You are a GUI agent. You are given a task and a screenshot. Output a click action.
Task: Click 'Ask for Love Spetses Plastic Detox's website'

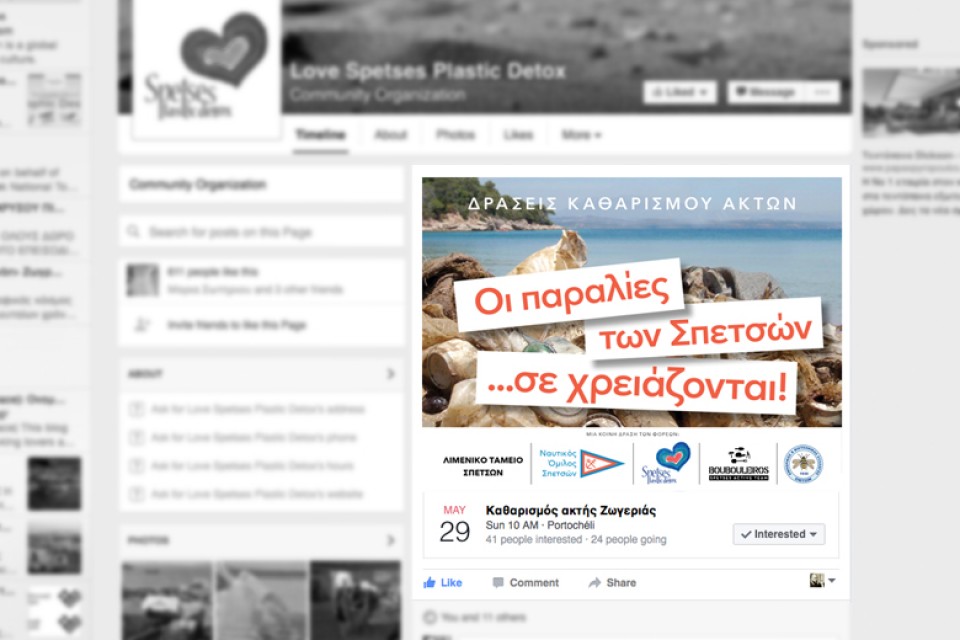coord(257,494)
